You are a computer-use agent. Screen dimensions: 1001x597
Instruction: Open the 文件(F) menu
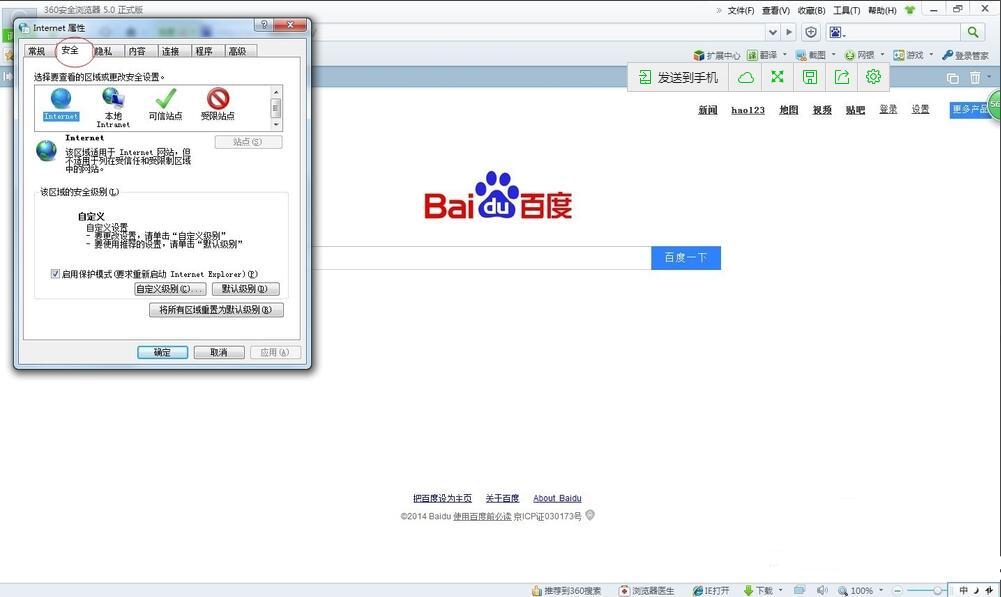[741, 10]
